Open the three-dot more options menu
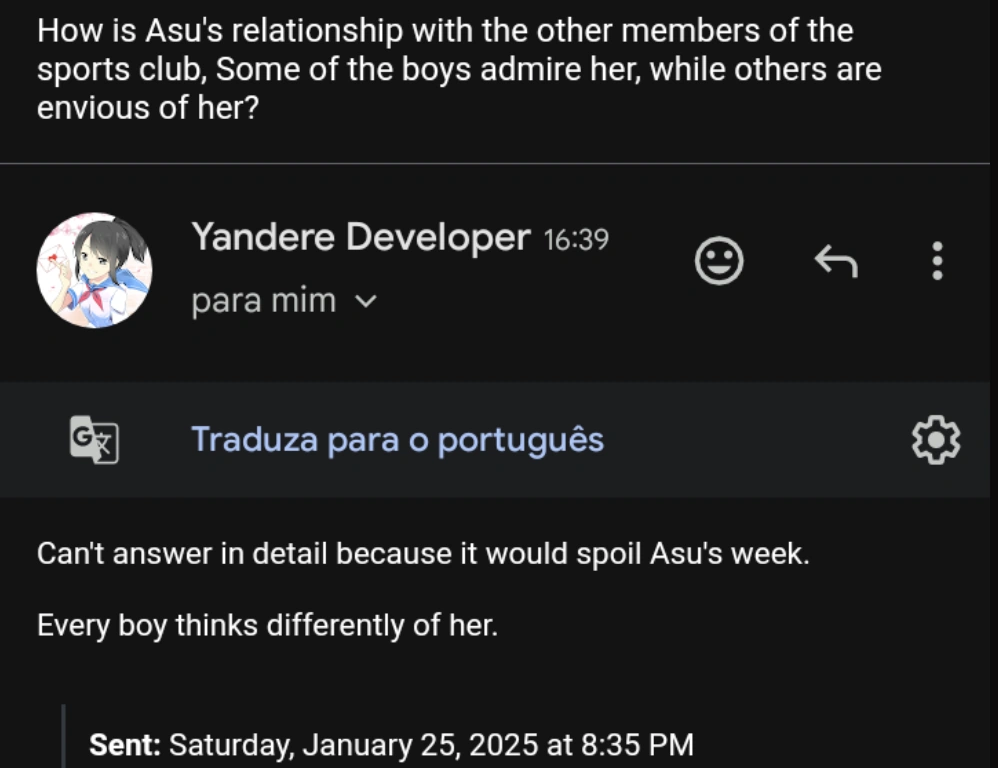Screen dimensions: 998x768 pyautogui.click(x=937, y=261)
